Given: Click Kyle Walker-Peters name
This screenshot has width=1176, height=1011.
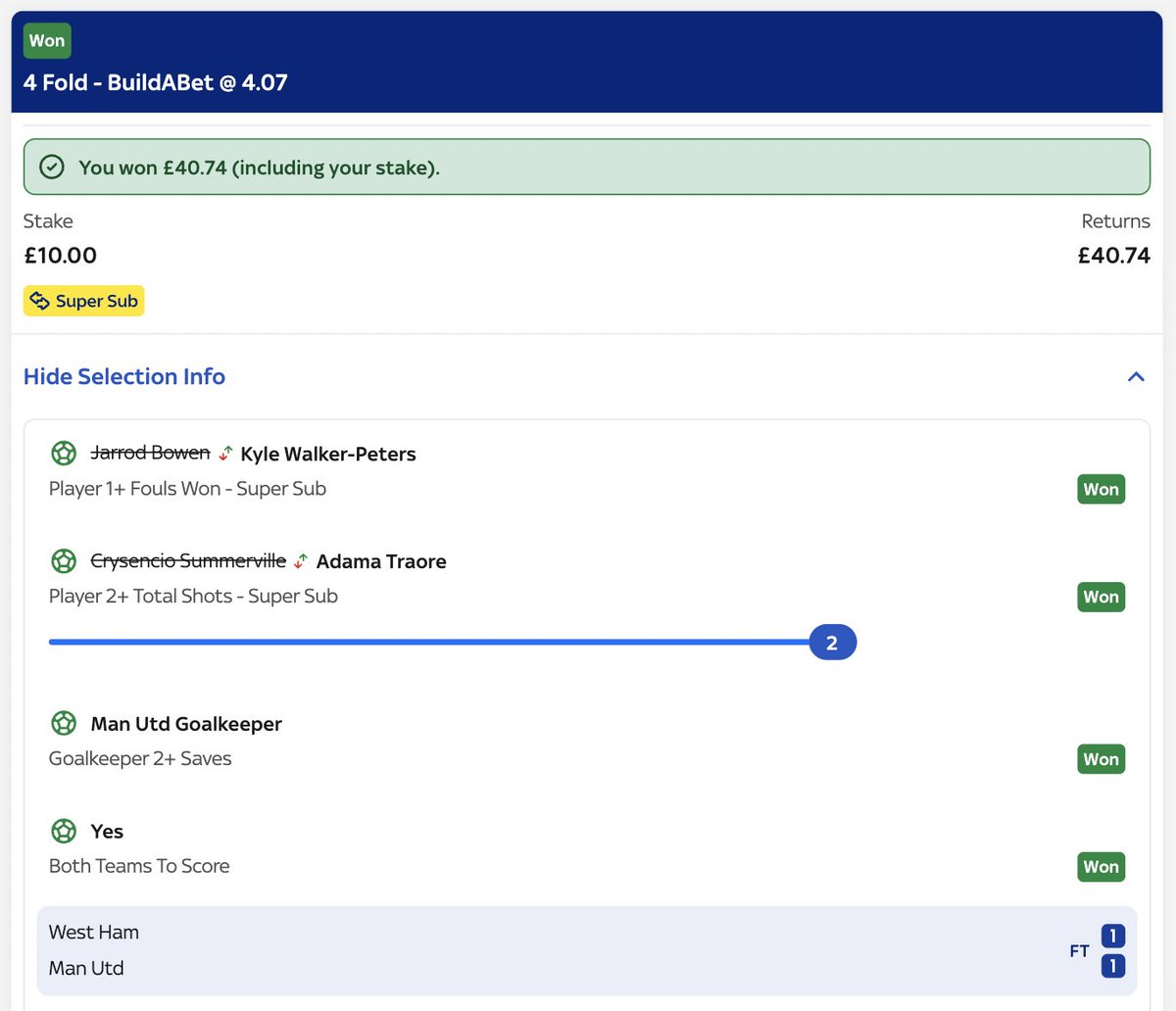Looking at the screenshot, I should (328, 454).
